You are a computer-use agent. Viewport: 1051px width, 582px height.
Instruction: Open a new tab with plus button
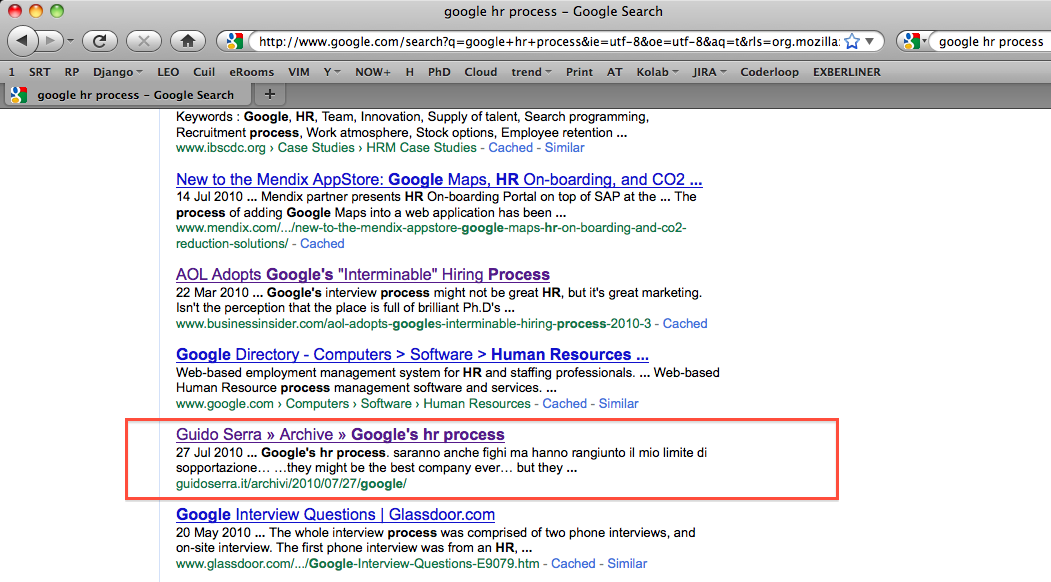point(269,94)
